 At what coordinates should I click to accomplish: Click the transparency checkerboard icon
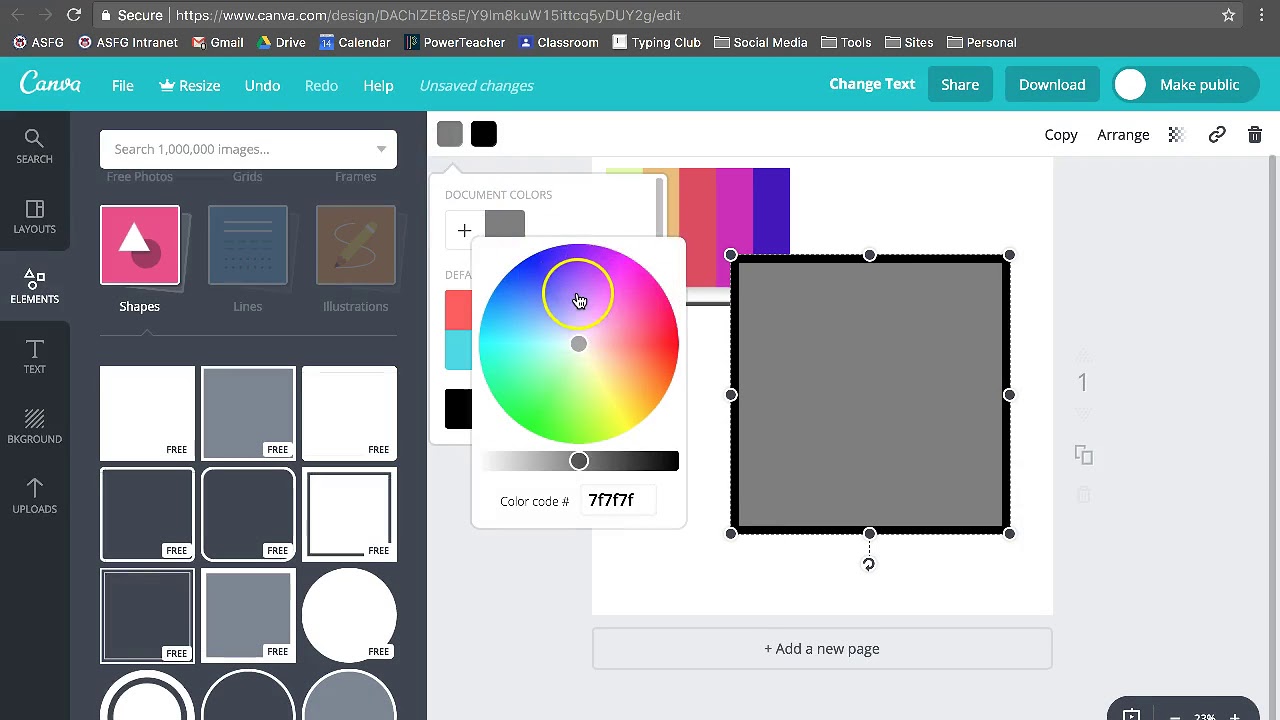[1176, 135]
